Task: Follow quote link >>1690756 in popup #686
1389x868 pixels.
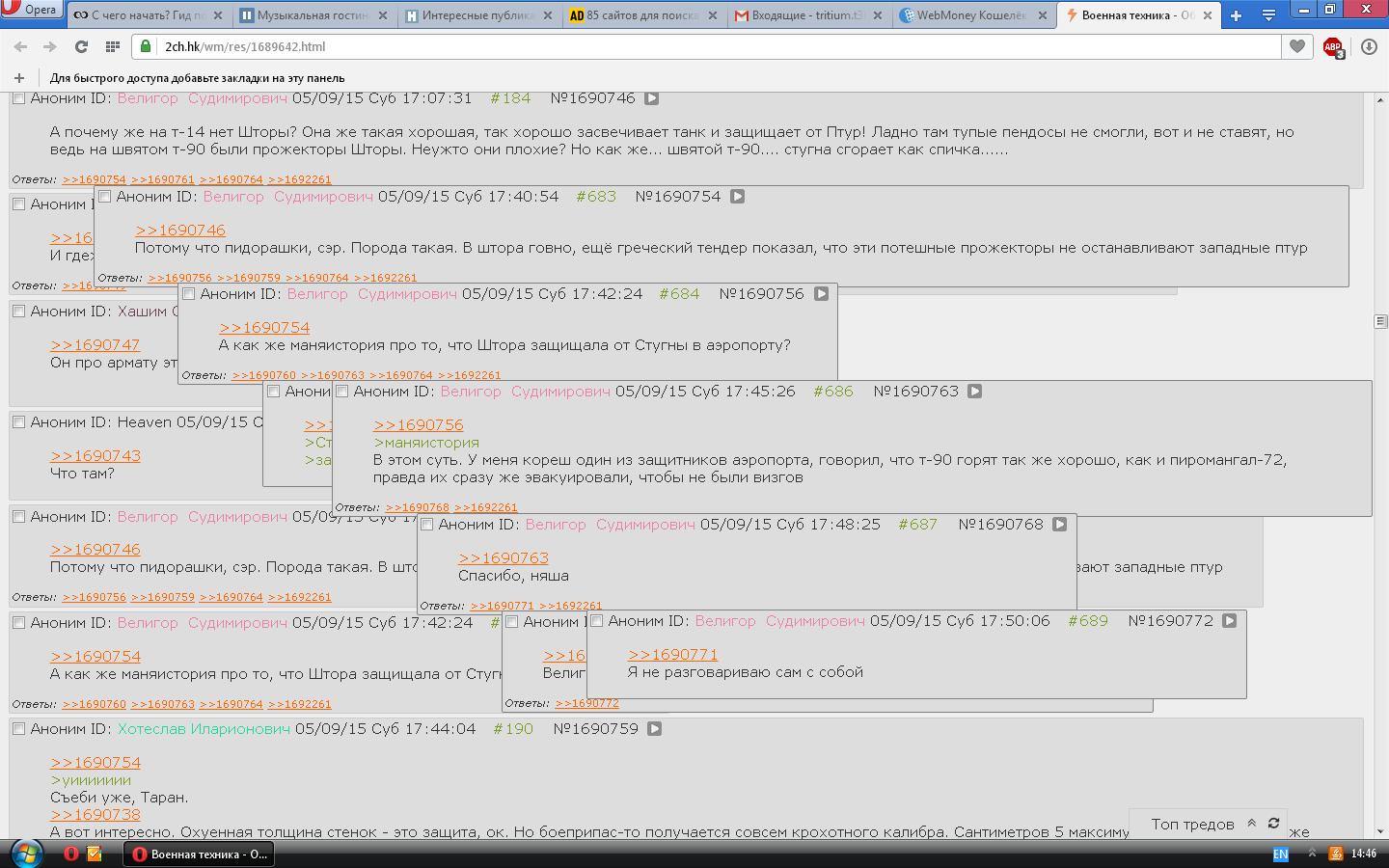Action: pyautogui.click(x=419, y=425)
